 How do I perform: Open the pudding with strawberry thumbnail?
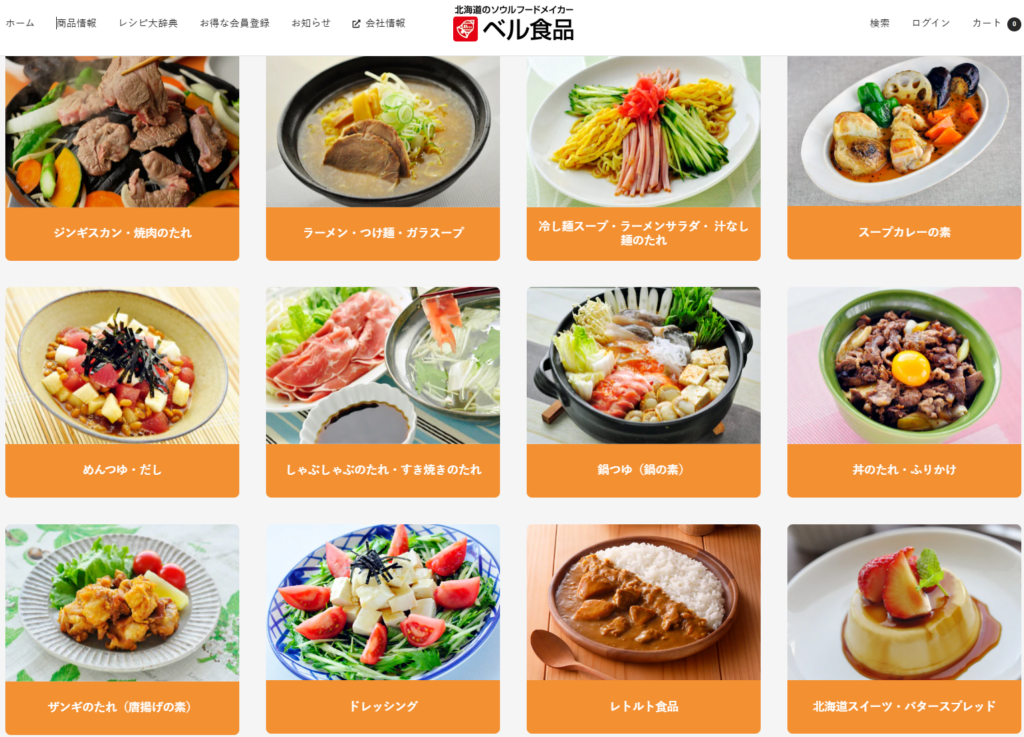point(904,602)
